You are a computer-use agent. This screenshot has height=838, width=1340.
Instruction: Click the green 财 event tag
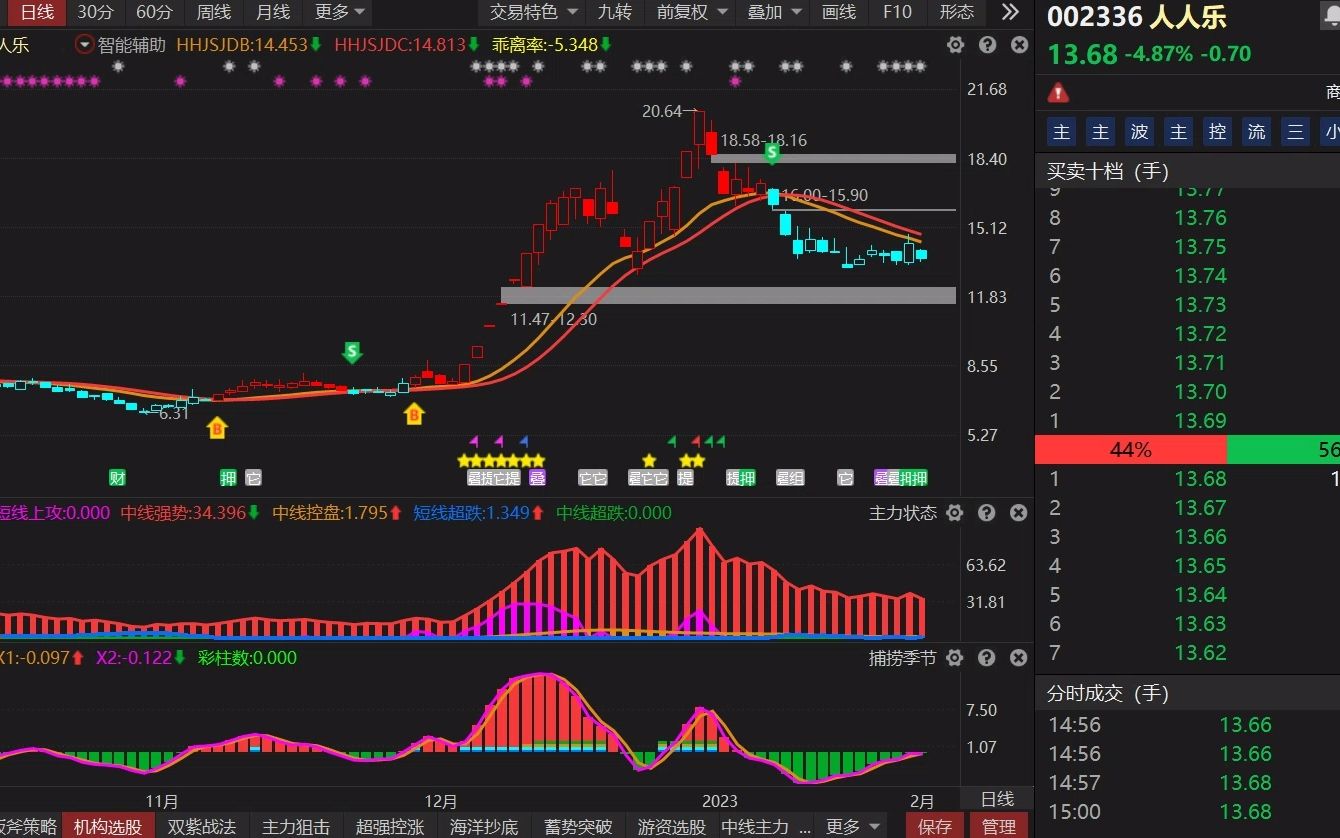coord(118,478)
